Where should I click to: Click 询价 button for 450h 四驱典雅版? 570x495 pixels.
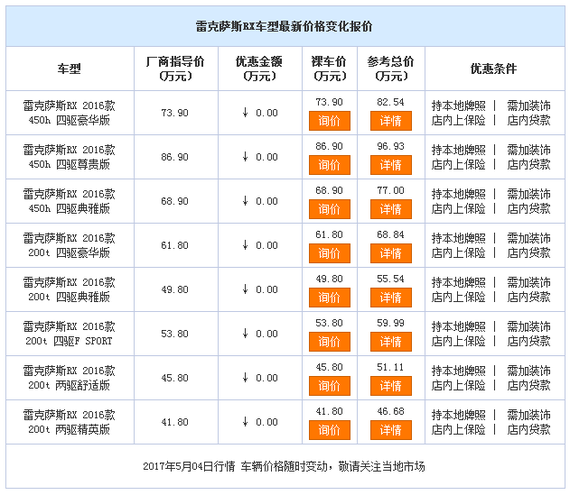[x=329, y=209]
